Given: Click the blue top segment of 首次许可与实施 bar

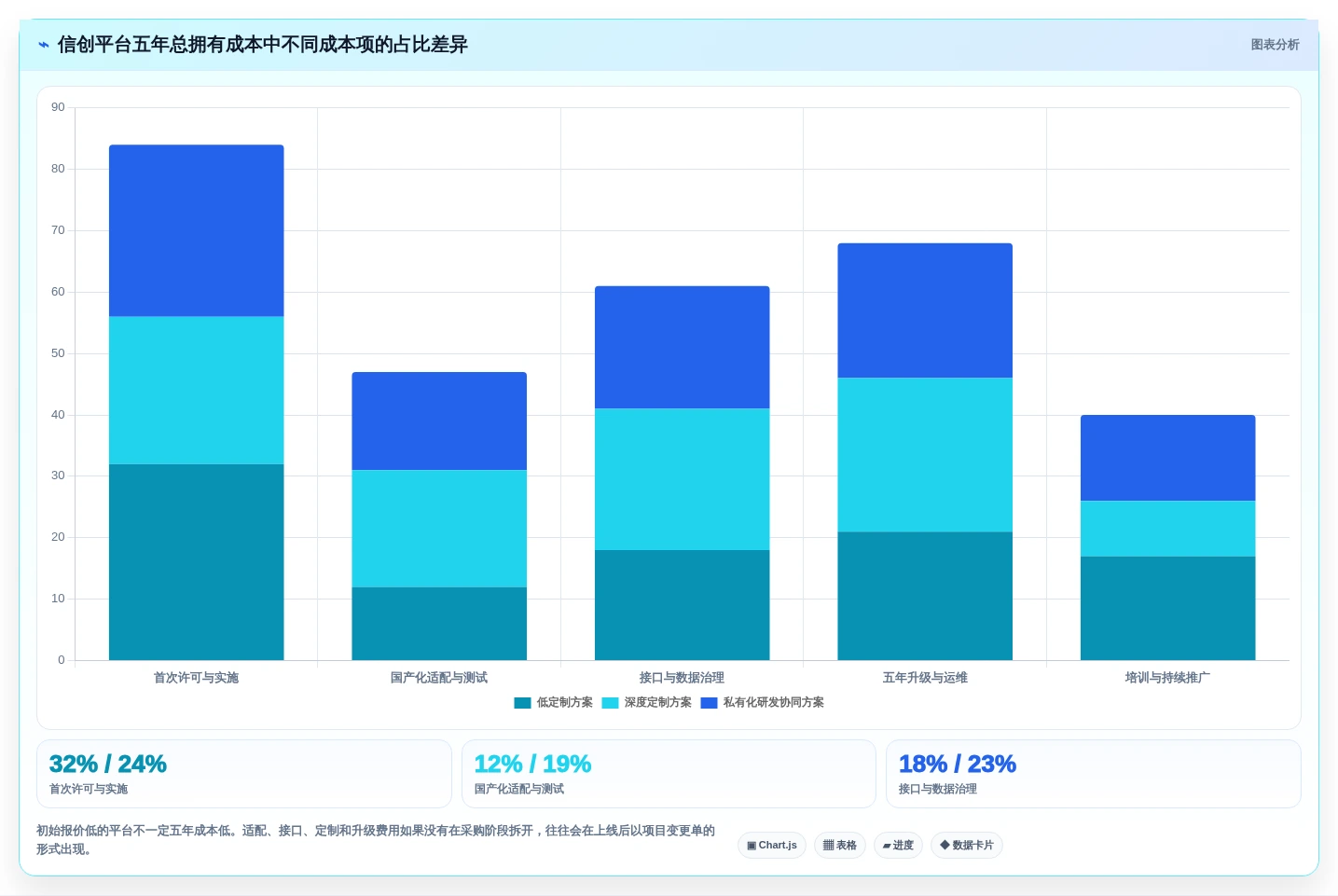Looking at the screenshot, I should point(197,230).
